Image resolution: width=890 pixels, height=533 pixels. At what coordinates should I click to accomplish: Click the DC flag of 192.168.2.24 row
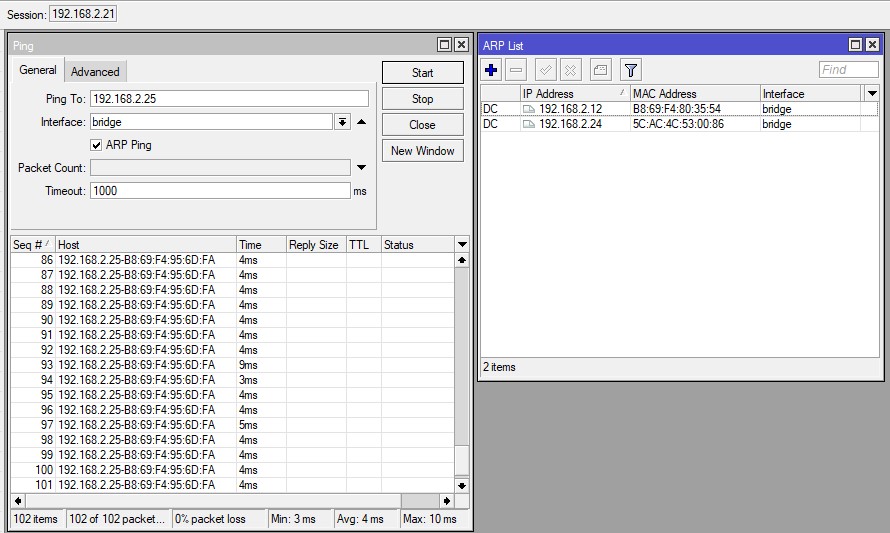pyautogui.click(x=490, y=124)
